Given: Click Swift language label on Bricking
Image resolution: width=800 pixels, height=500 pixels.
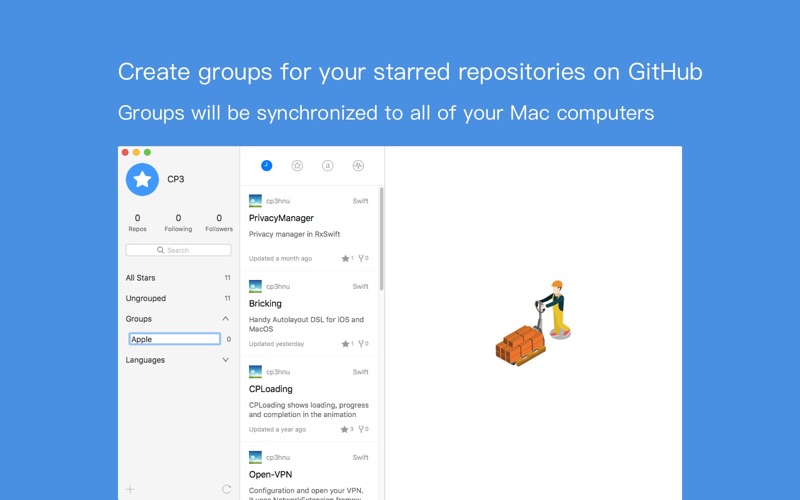Looking at the screenshot, I should 360,287.
